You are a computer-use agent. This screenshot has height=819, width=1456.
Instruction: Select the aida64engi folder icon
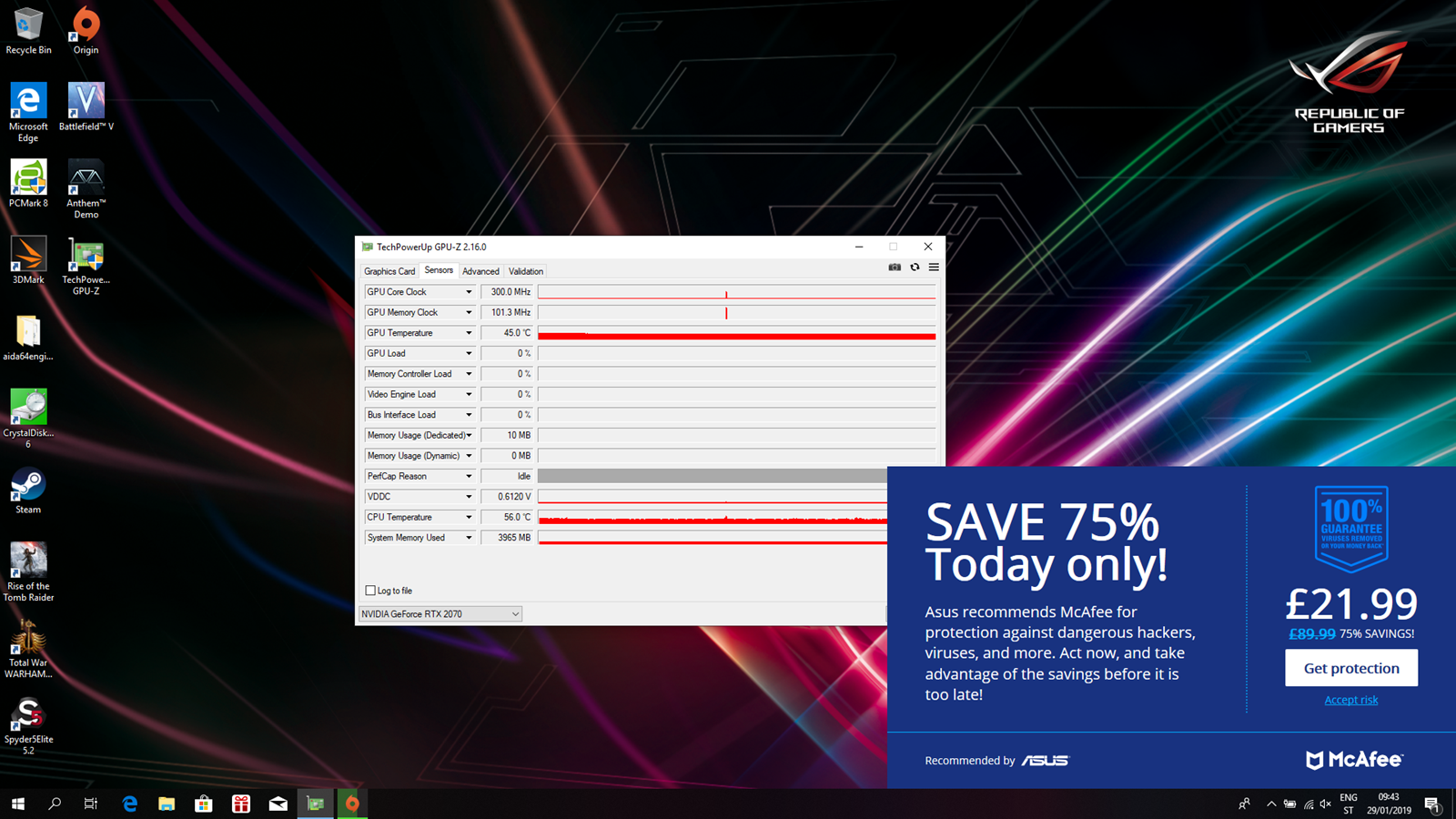(x=28, y=337)
